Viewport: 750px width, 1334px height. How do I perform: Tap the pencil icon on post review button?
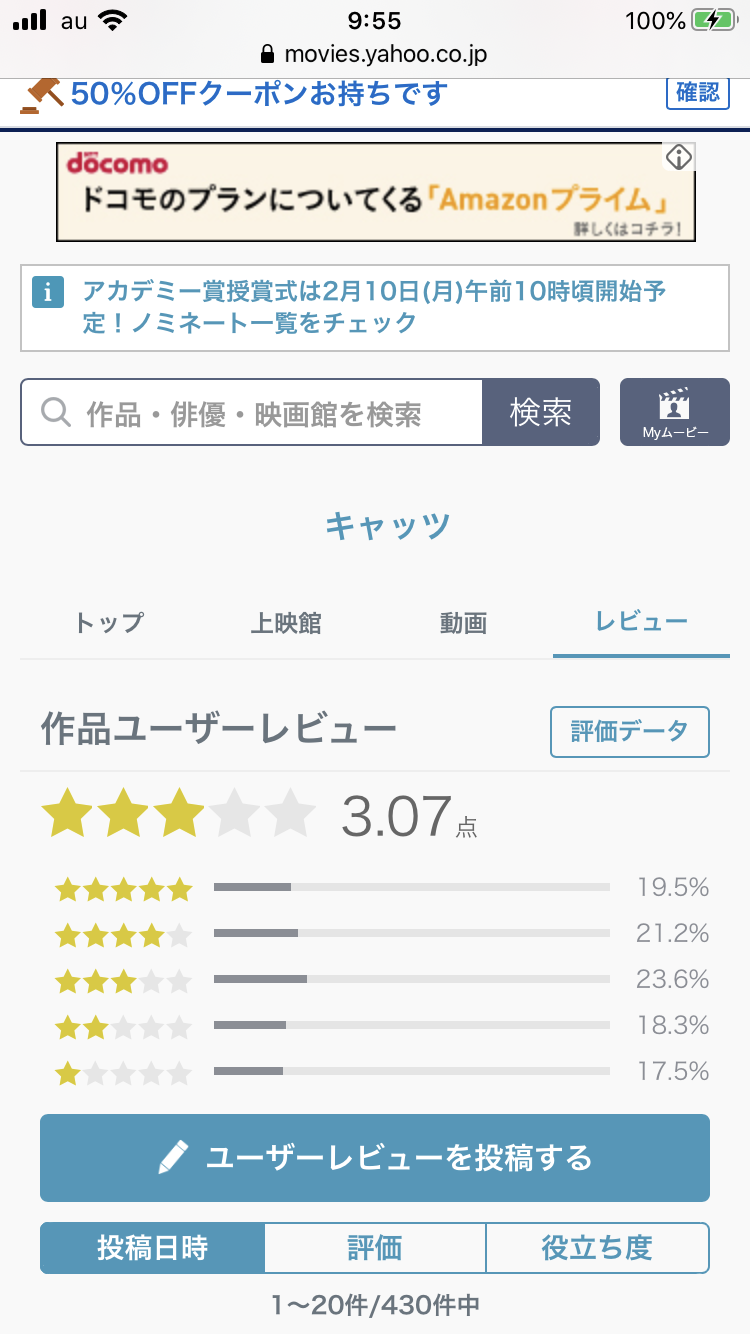[173, 1158]
